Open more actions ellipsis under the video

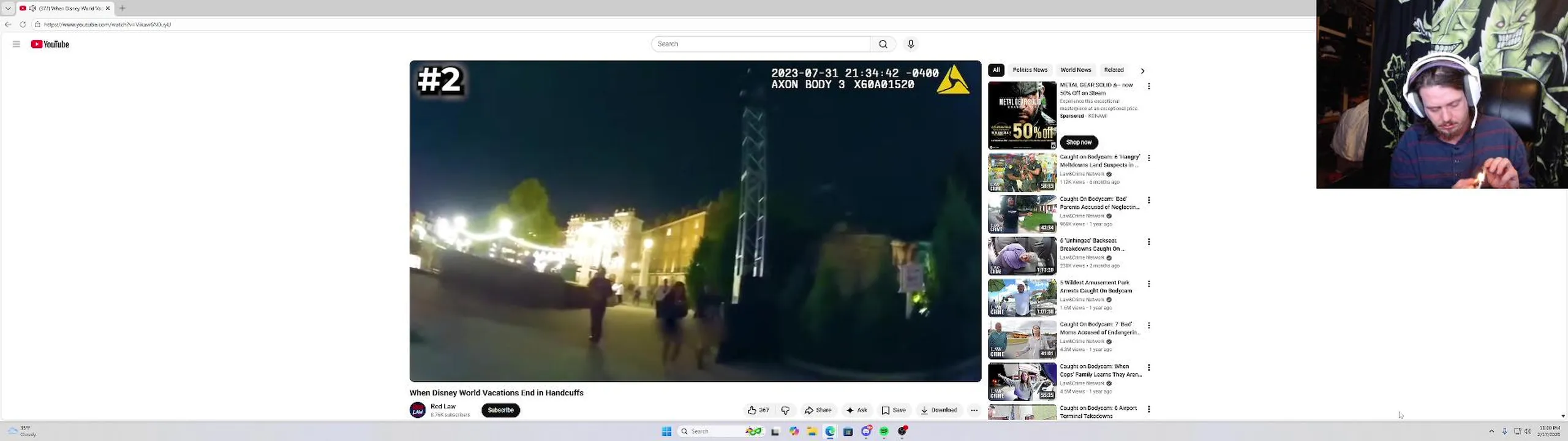[x=974, y=410]
